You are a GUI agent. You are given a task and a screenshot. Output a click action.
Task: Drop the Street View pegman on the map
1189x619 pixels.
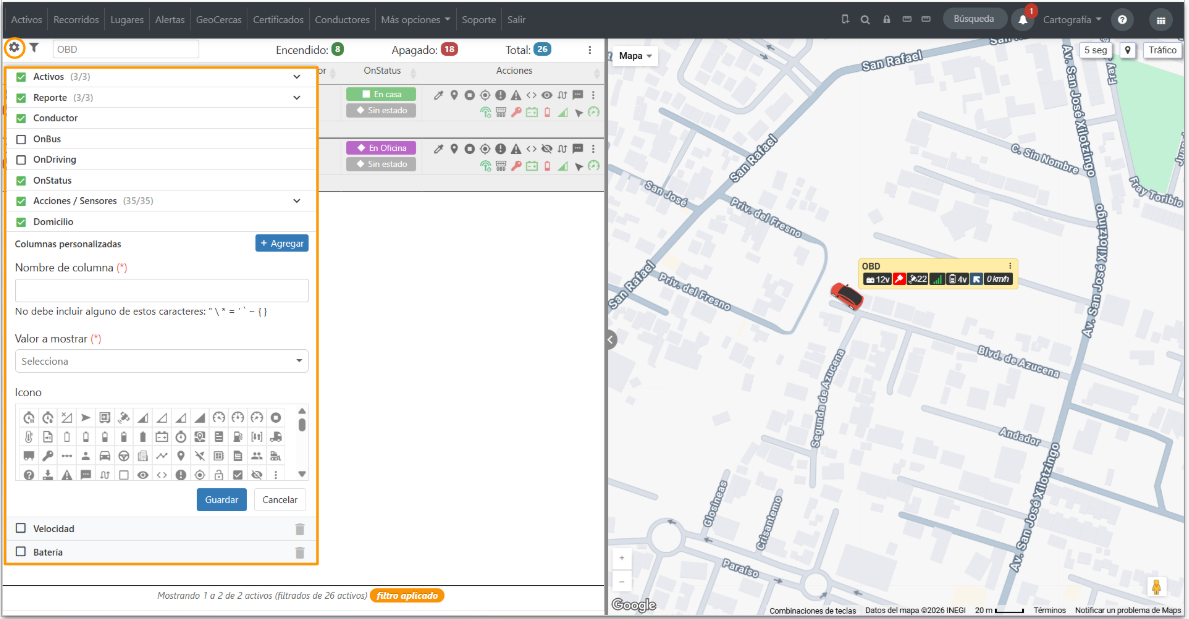point(1156,586)
